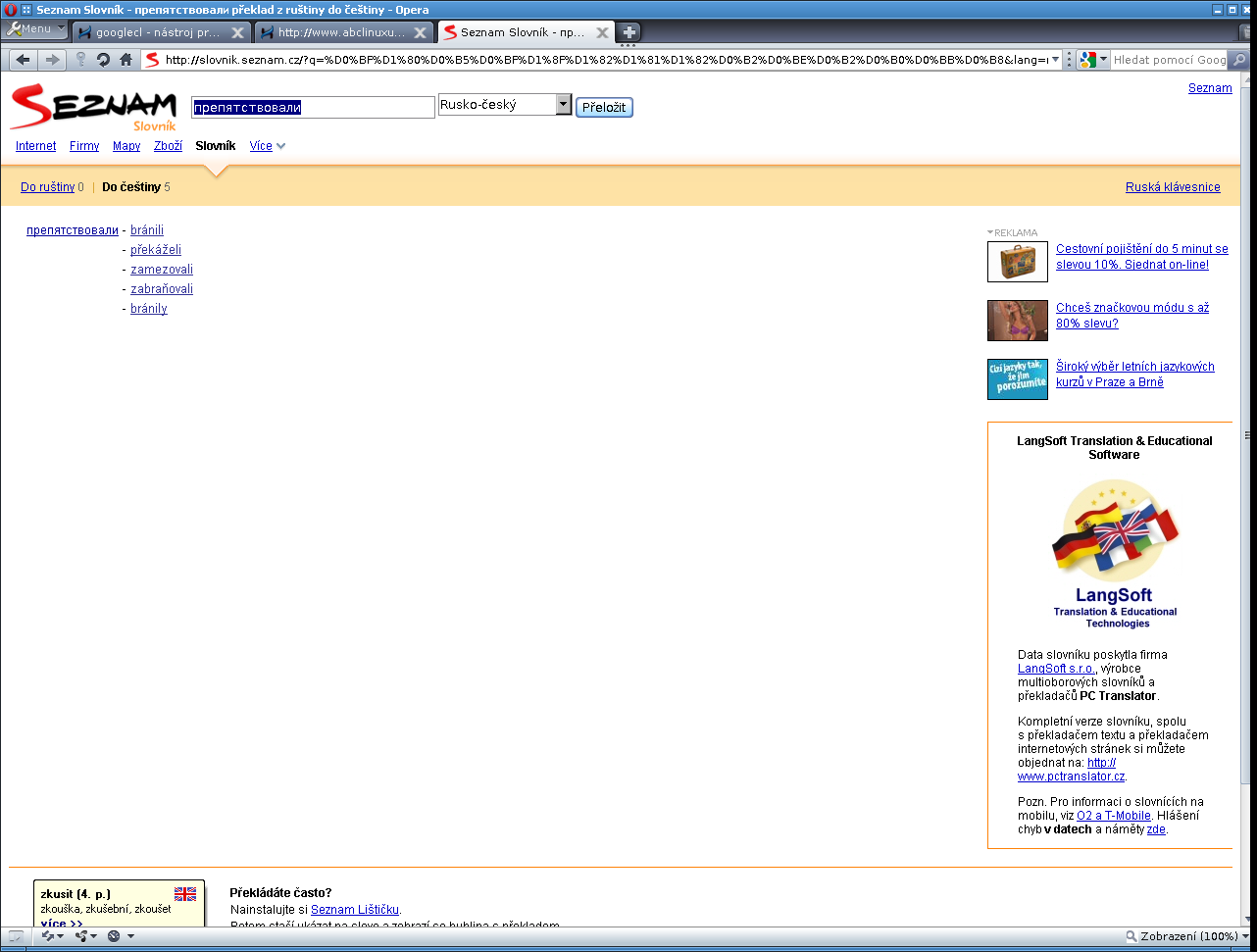Select the Slovník navigation item

(216, 146)
